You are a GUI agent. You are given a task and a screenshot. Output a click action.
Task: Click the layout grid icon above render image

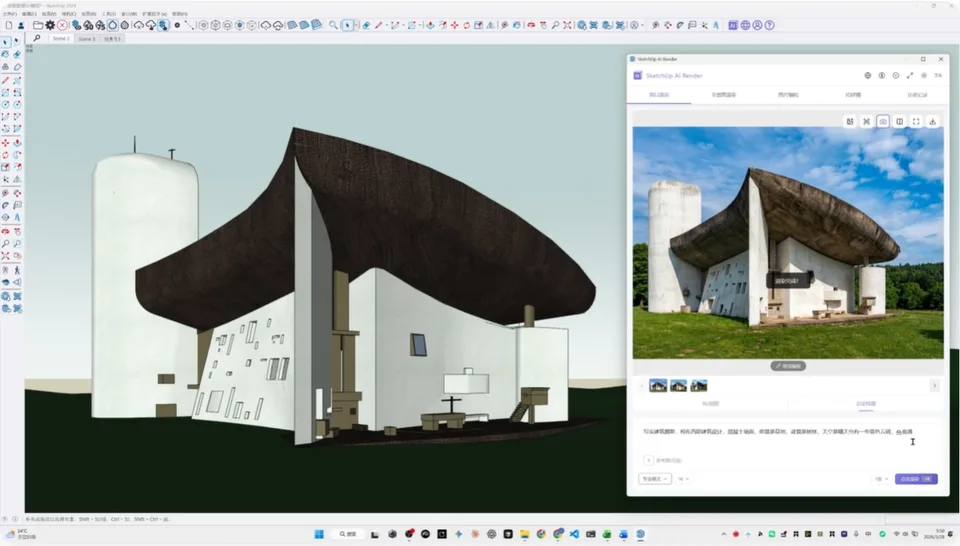click(850, 121)
